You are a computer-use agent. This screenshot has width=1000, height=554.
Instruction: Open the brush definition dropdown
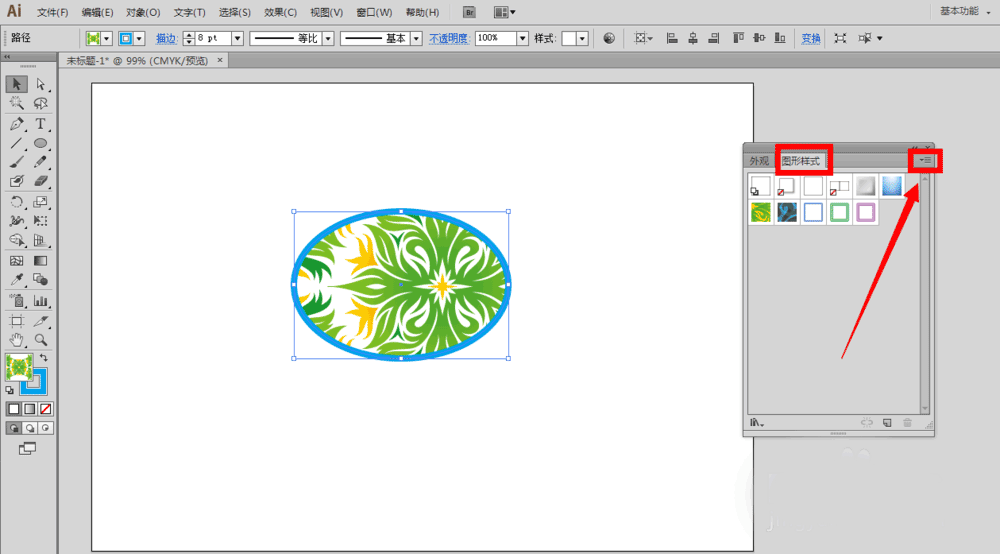pos(416,38)
